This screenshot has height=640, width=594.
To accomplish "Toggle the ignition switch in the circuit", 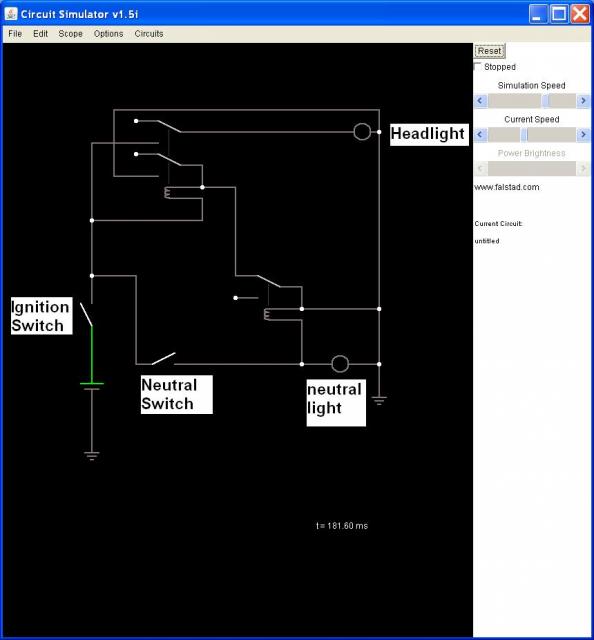I will [86, 314].
